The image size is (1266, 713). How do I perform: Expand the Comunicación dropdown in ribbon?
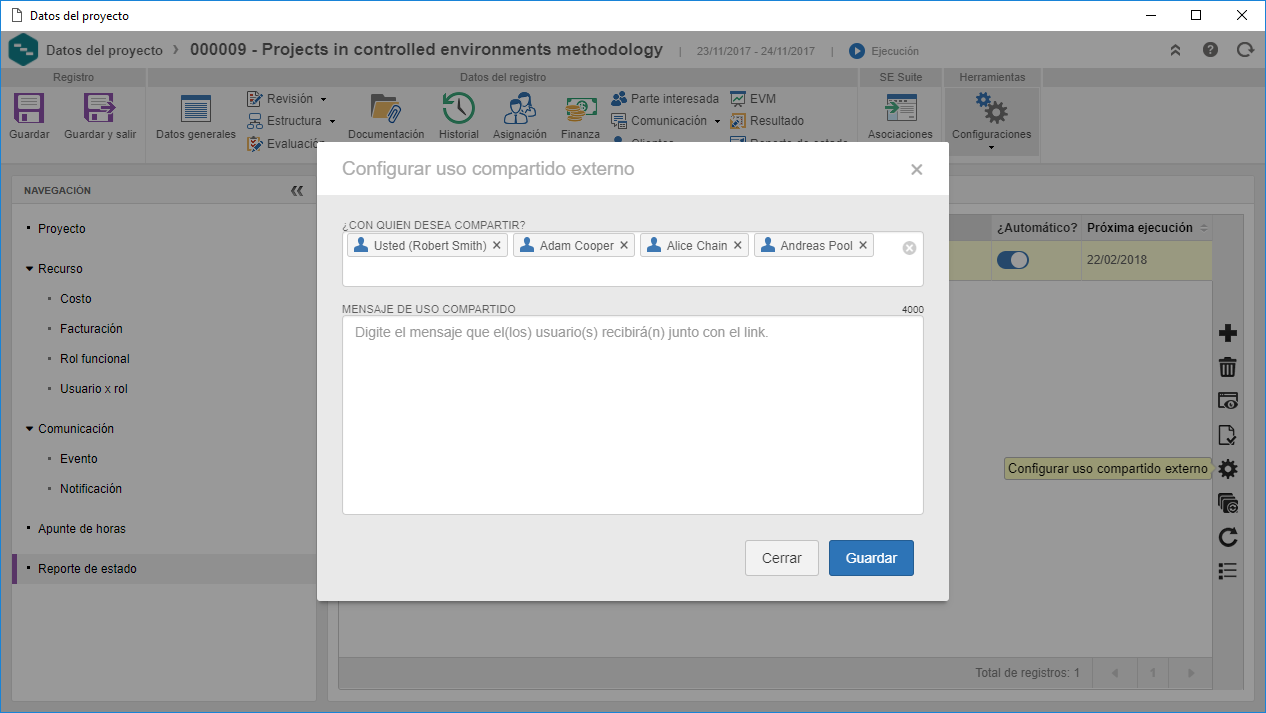tap(717, 121)
